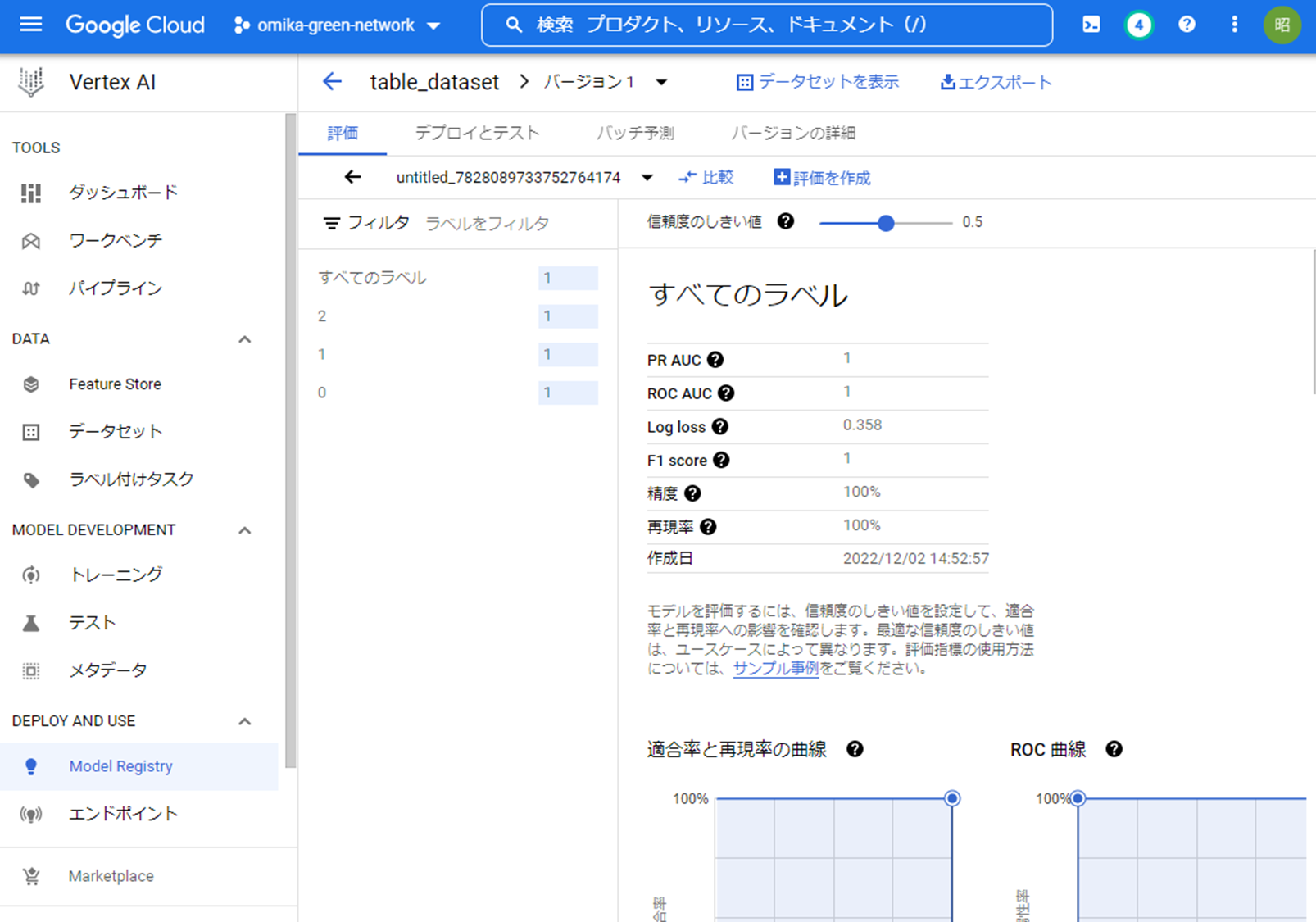This screenshot has width=1316, height=922.
Task: Click the Log loss value 0.358
Action: point(862,425)
